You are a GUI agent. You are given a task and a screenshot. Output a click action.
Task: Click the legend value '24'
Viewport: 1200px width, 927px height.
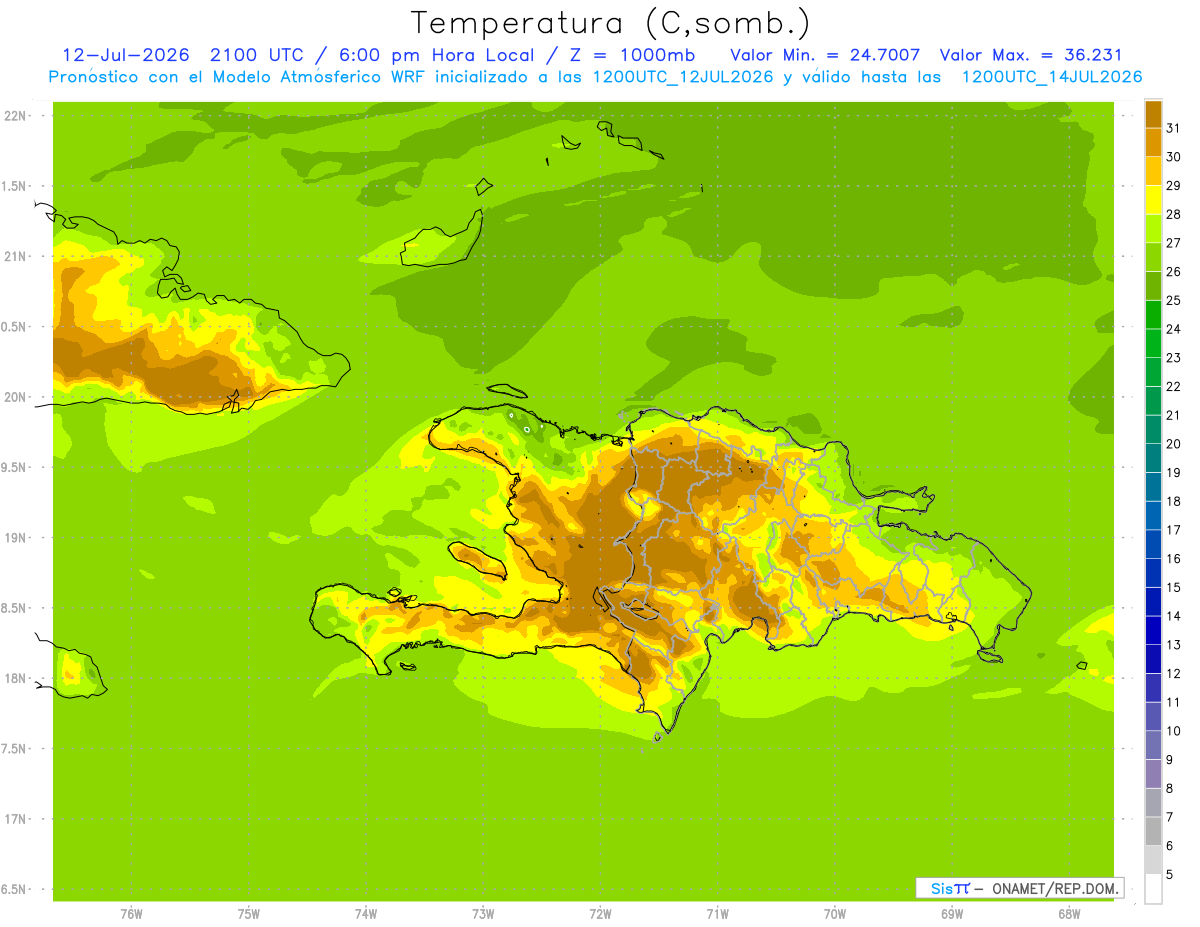1174,329
